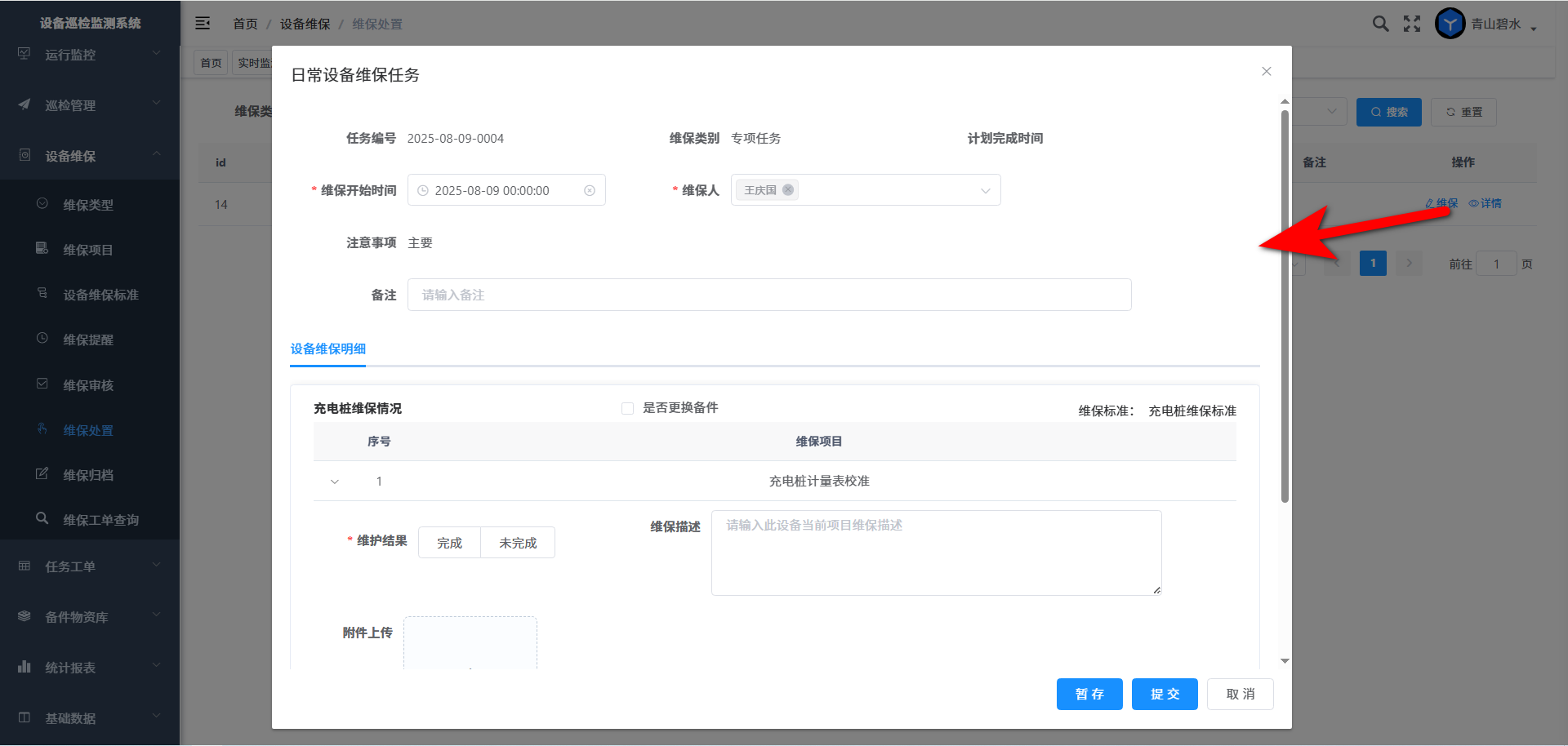Click the 提交 button
This screenshot has width=1568, height=746.
[1165, 694]
